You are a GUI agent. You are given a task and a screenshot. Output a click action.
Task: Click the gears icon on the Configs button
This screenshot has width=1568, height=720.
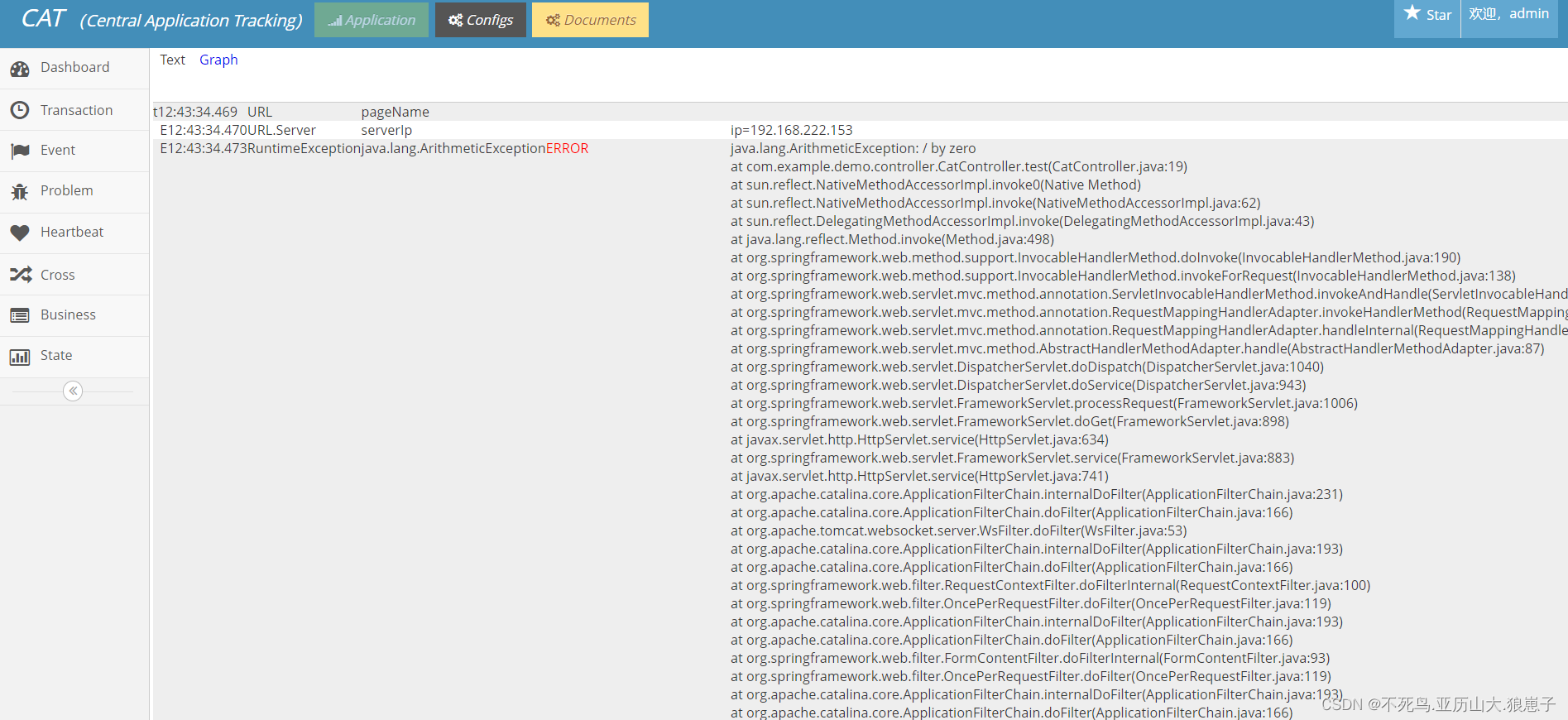pyautogui.click(x=455, y=20)
